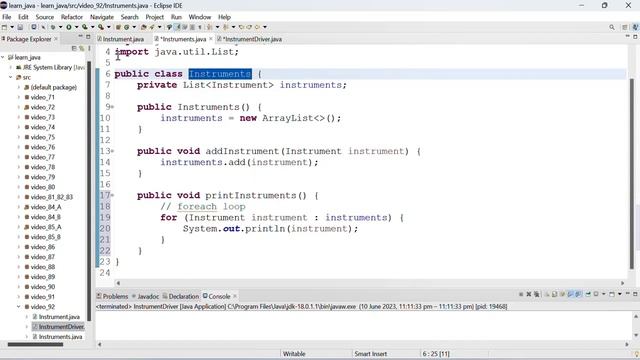640x360 pixels.
Task: Click the toolbar Search magnifier icon
Action: [x=612, y=27]
